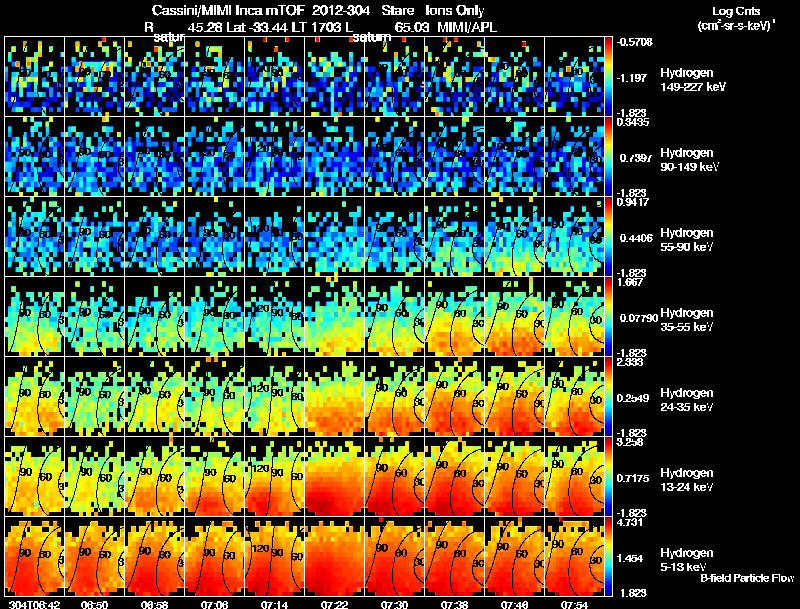Click the 'Cassini/MIMI Inca mTOF' title text

point(229,11)
